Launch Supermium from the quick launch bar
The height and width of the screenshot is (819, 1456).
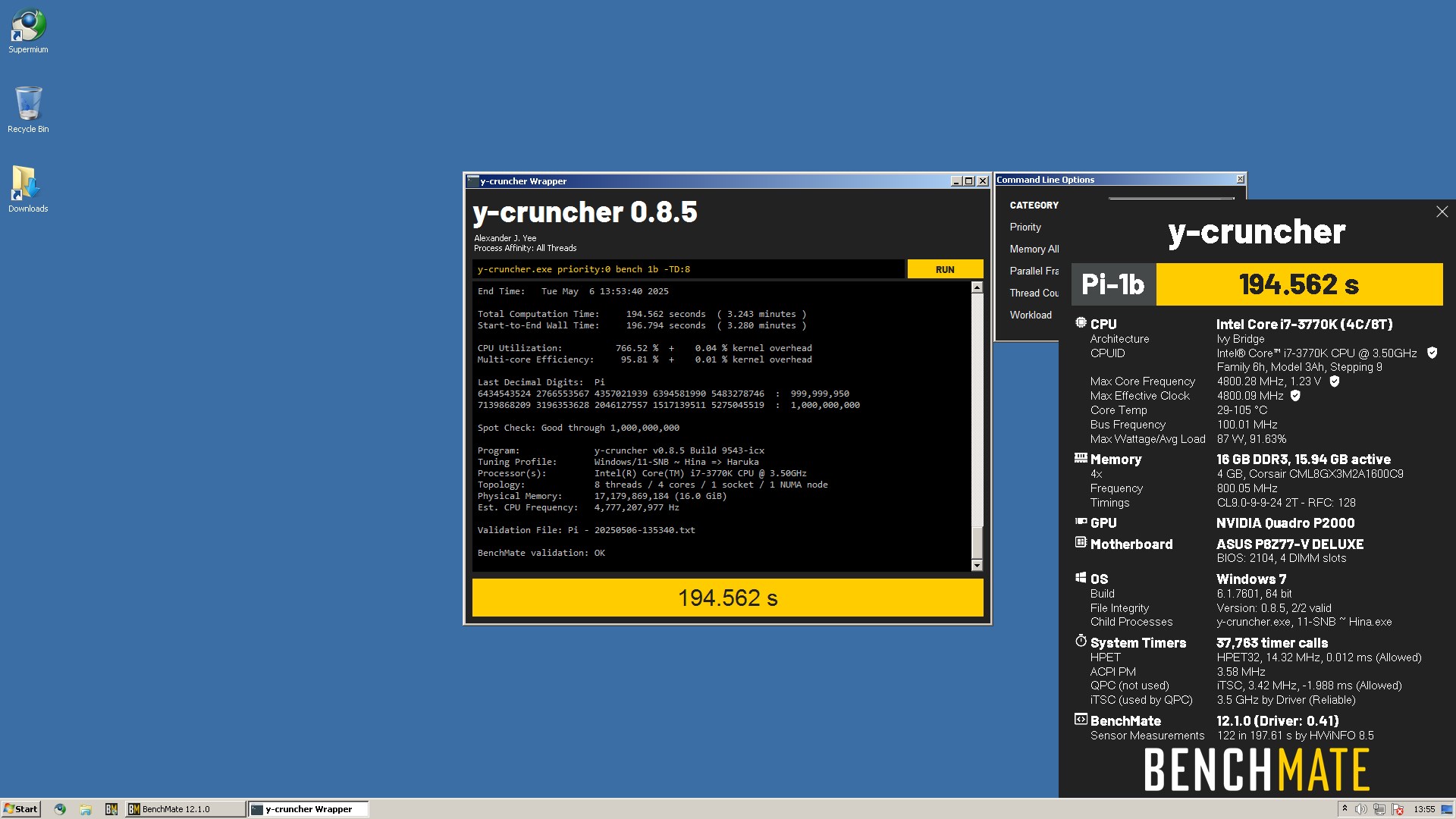60,809
